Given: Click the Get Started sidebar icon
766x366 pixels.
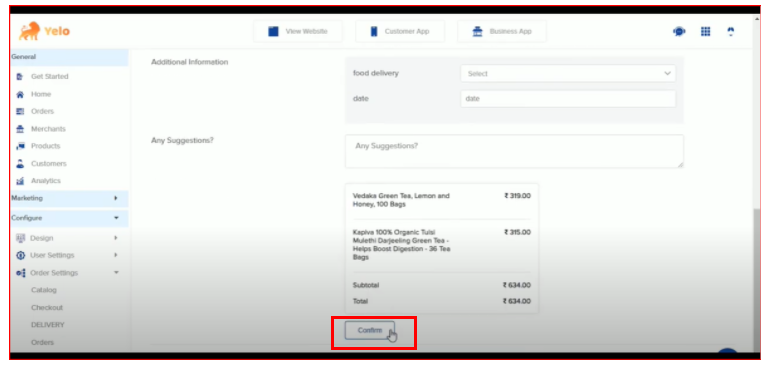Looking at the screenshot, I should tap(20, 77).
